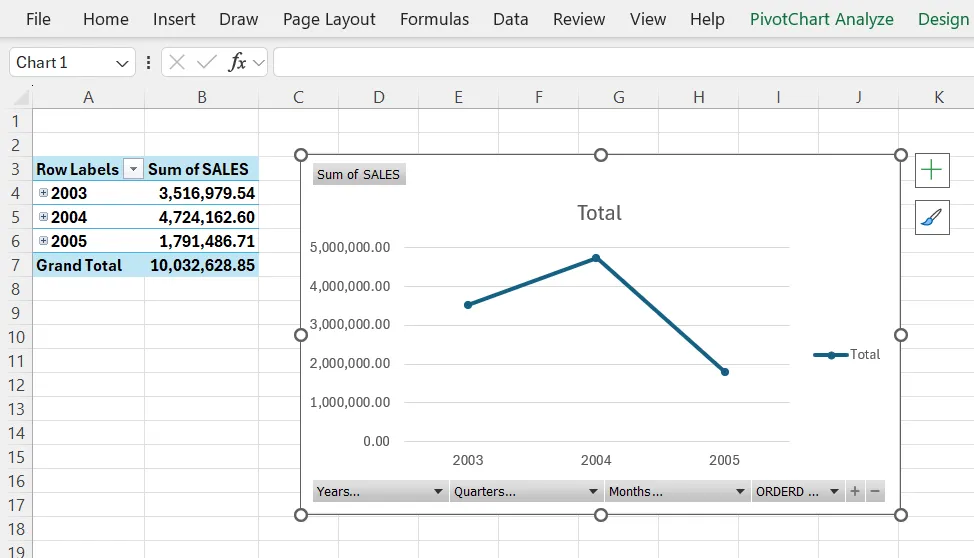Screen dimensions: 974x558
Task: Collapse entire field with chart minus button
Action: coord(875,491)
